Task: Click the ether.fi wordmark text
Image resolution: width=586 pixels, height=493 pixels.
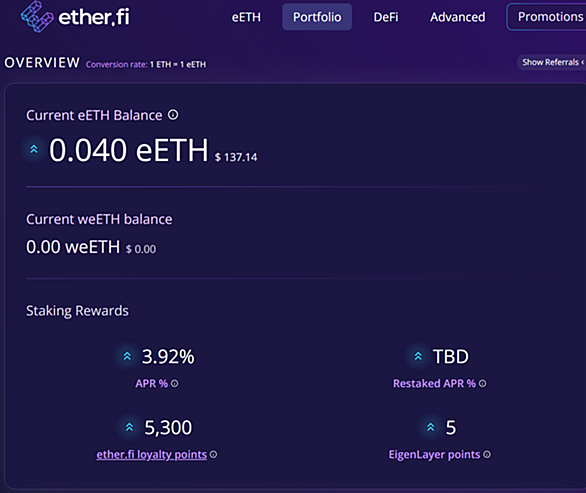Action: [94, 17]
